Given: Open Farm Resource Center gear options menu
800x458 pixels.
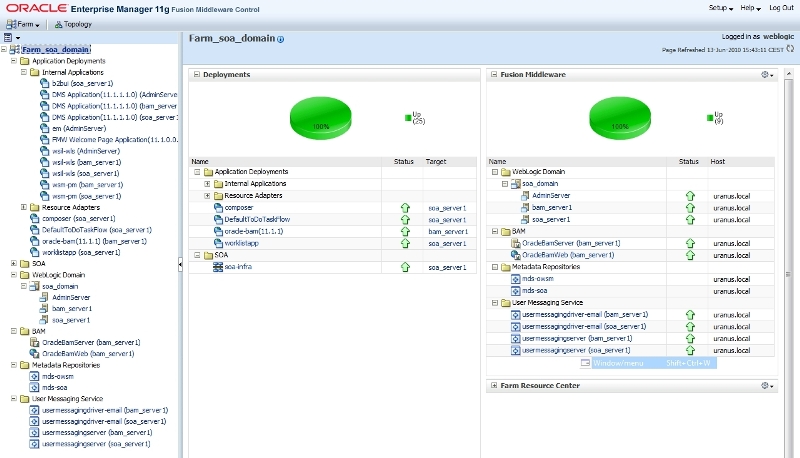Looking at the screenshot, I should (767, 386).
